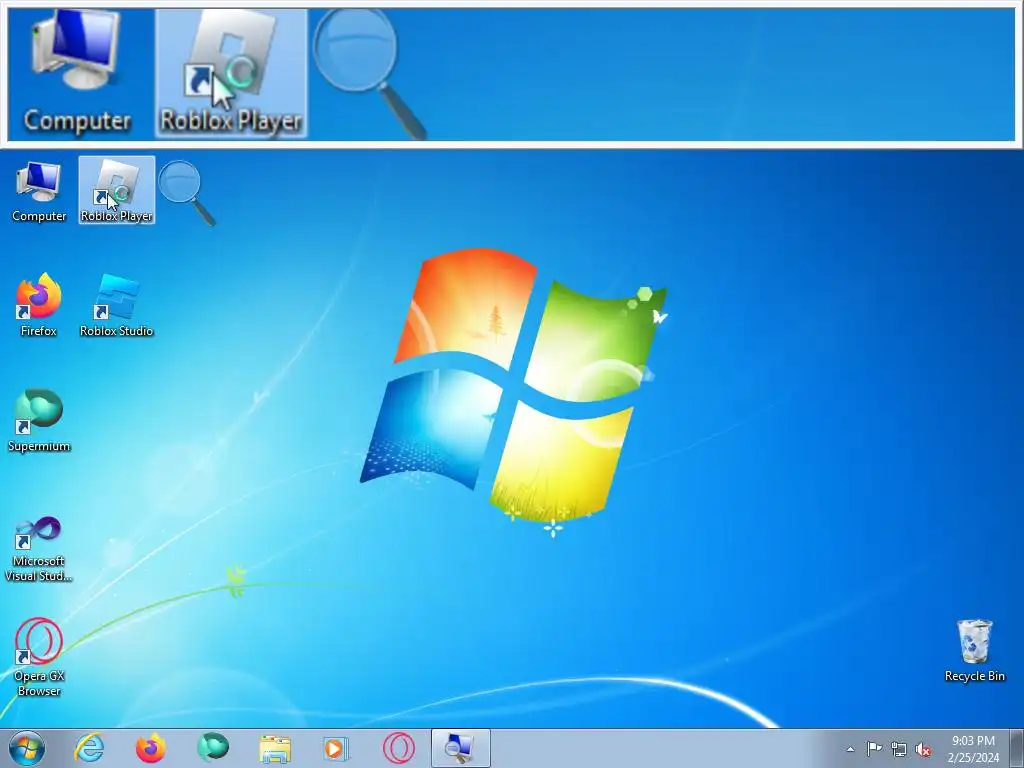Open the Windows Start menu orb
The height and width of the screenshot is (768, 1024).
[27, 748]
